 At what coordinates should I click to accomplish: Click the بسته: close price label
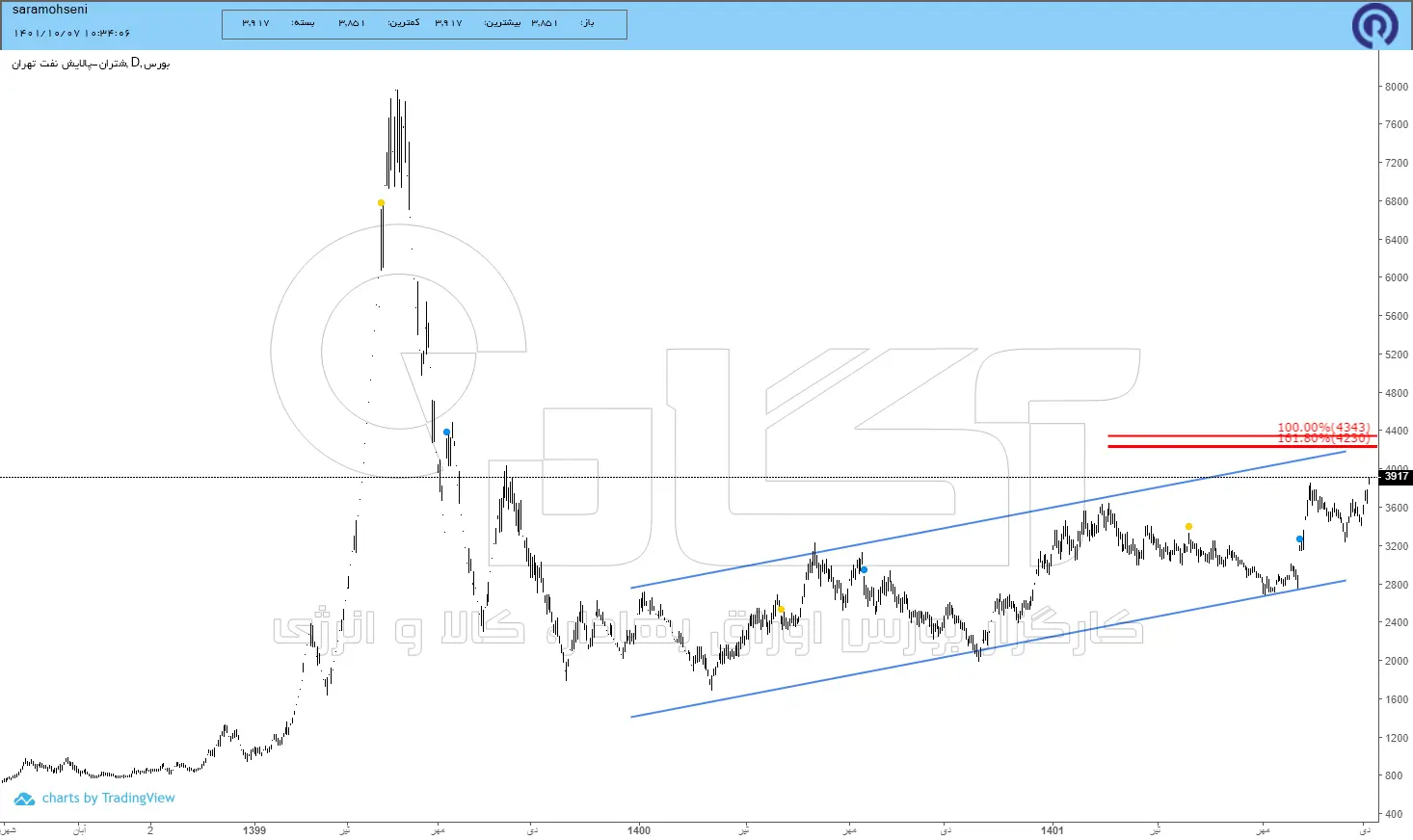tap(303, 23)
